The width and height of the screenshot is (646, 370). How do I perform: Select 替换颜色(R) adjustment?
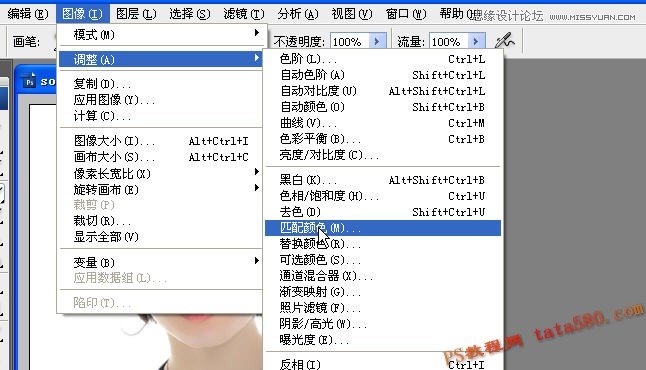point(383,244)
